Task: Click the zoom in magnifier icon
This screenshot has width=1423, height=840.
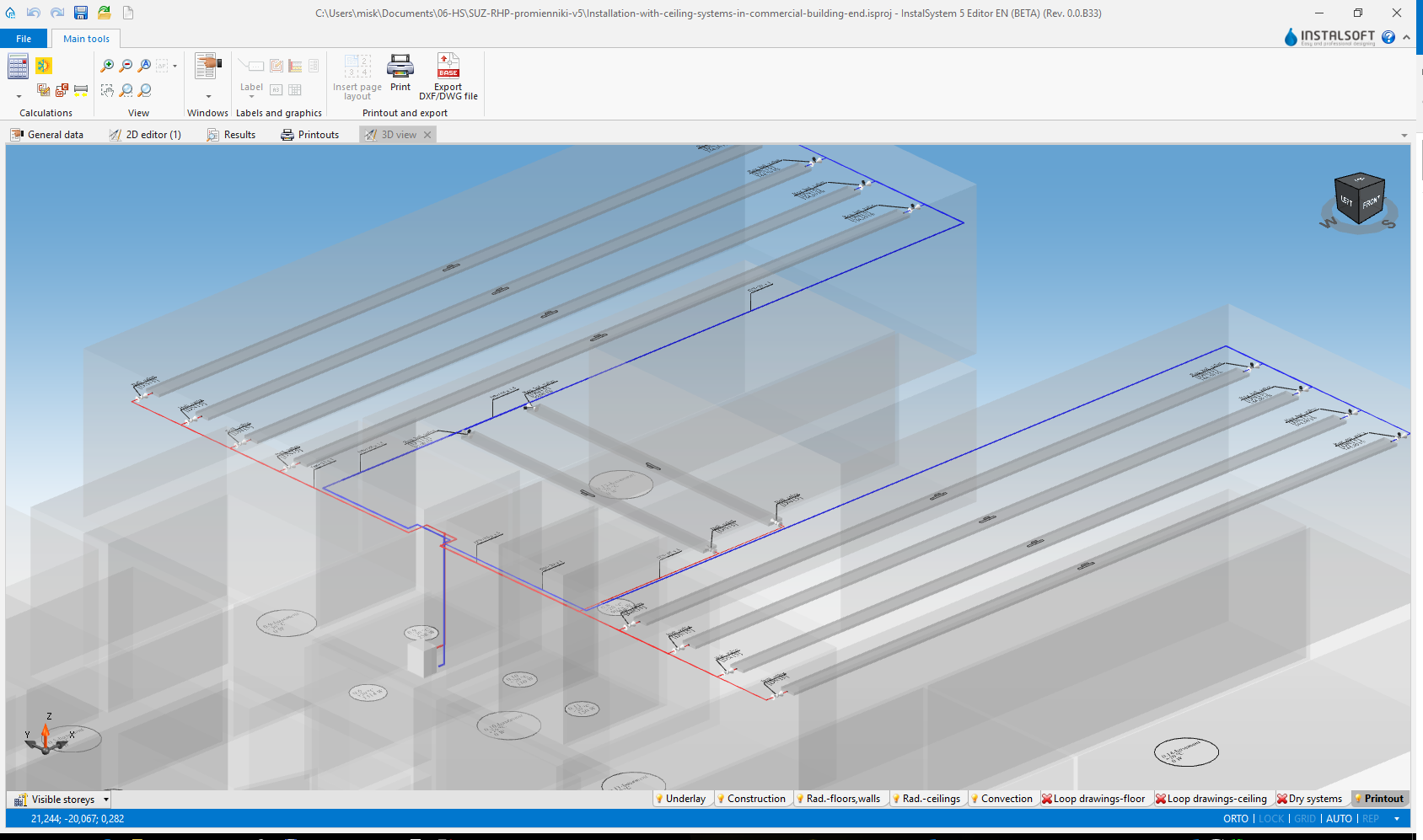Action: tap(107, 66)
